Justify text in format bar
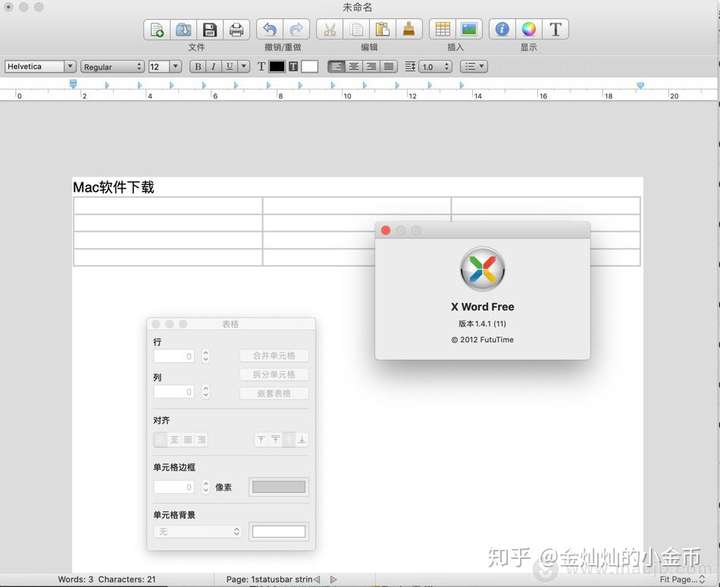Viewport: 720px width, 587px height. pyautogui.click(x=388, y=67)
